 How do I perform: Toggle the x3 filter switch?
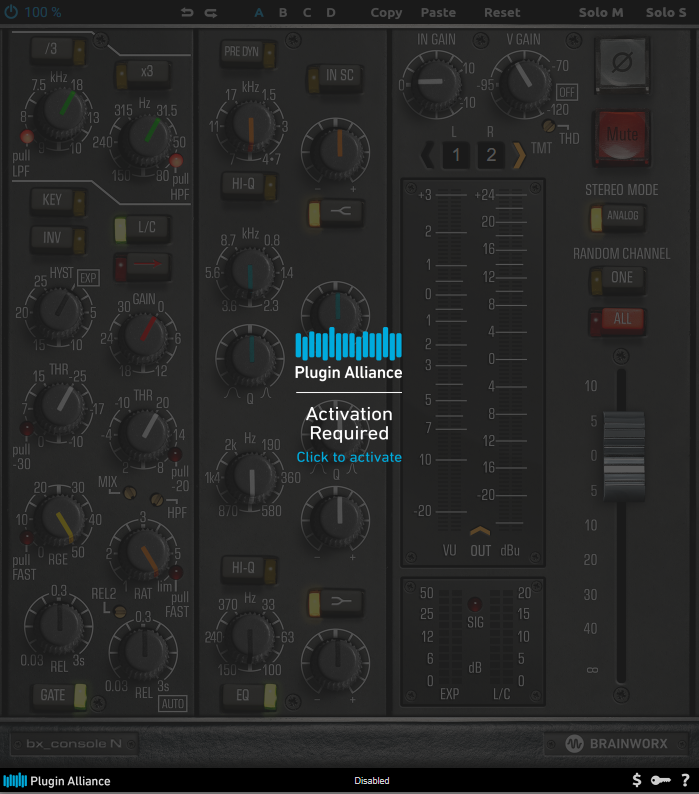142,73
